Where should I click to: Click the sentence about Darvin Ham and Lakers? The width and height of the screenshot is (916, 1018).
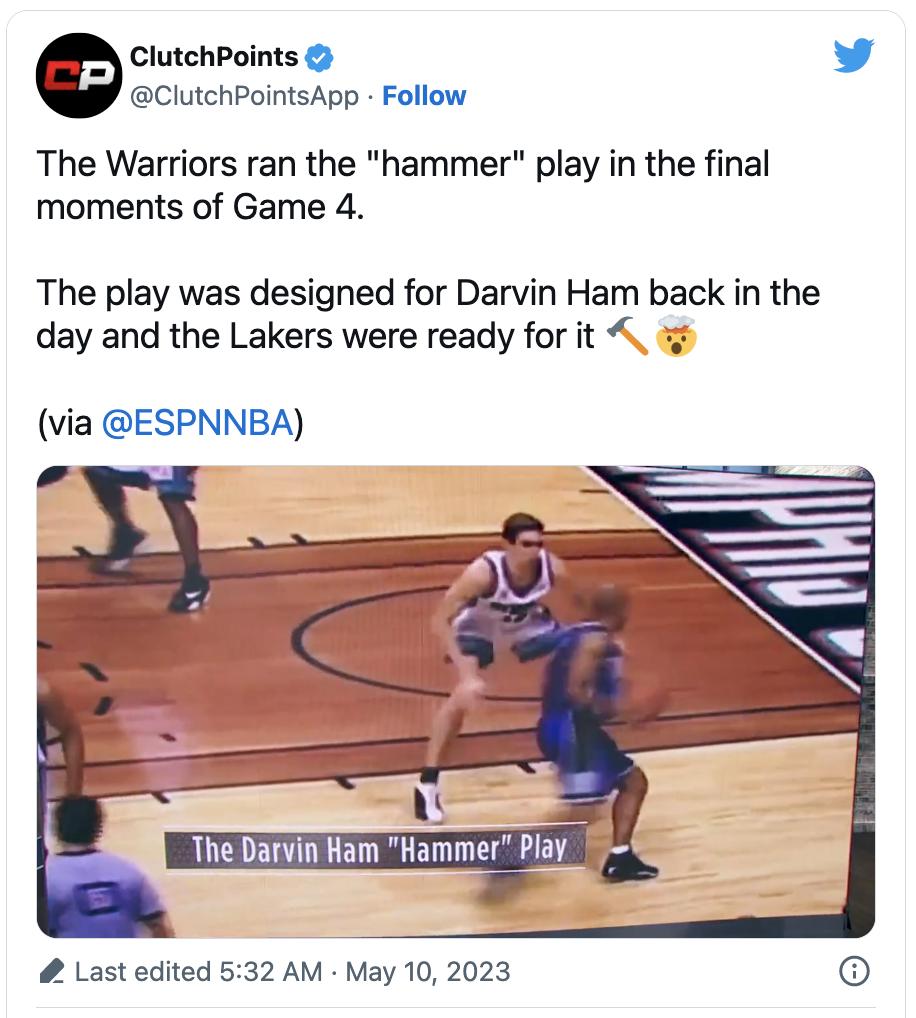pyautogui.click(x=427, y=315)
